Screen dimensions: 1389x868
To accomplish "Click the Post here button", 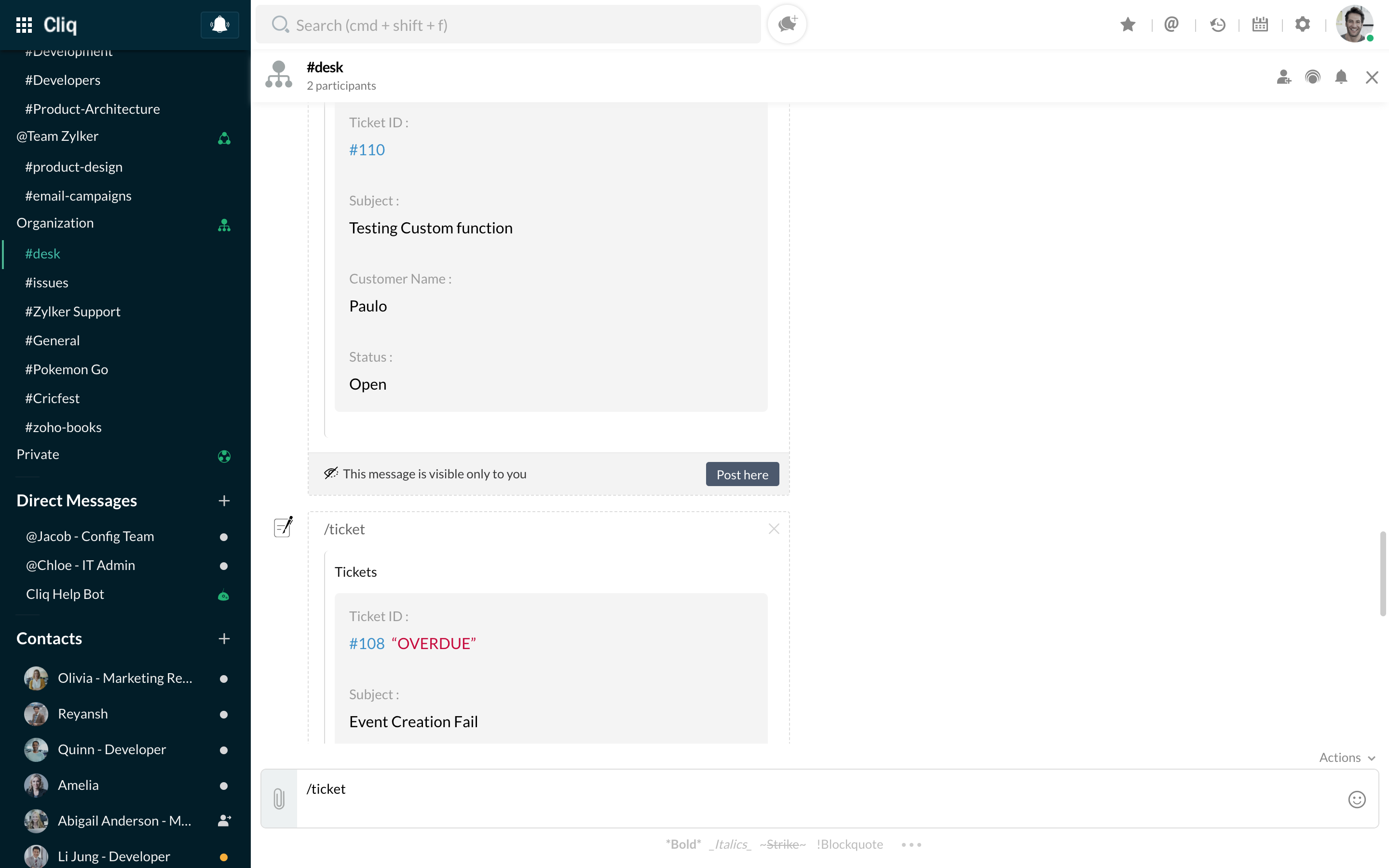I will tap(742, 474).
